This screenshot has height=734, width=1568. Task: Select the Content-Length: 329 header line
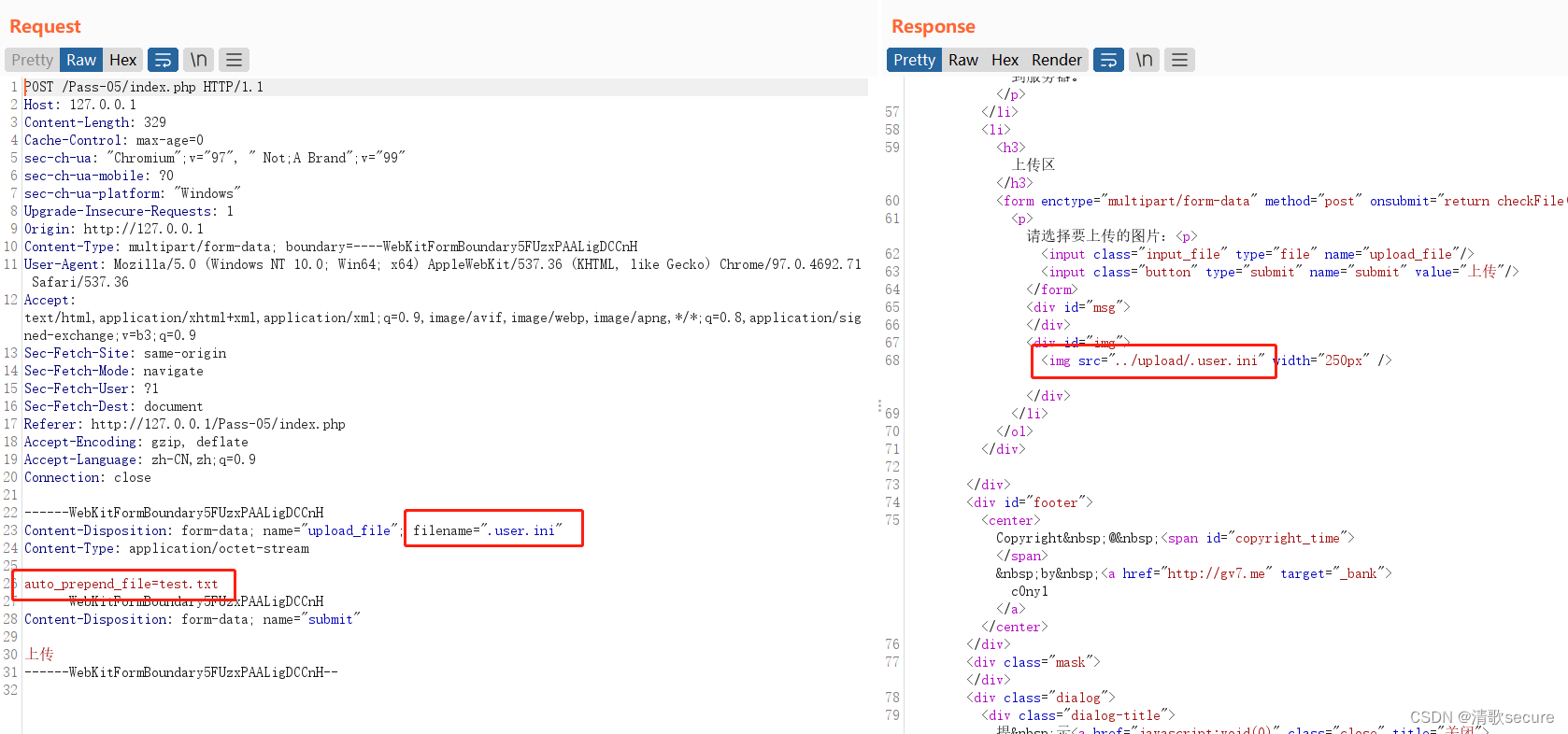95,122
